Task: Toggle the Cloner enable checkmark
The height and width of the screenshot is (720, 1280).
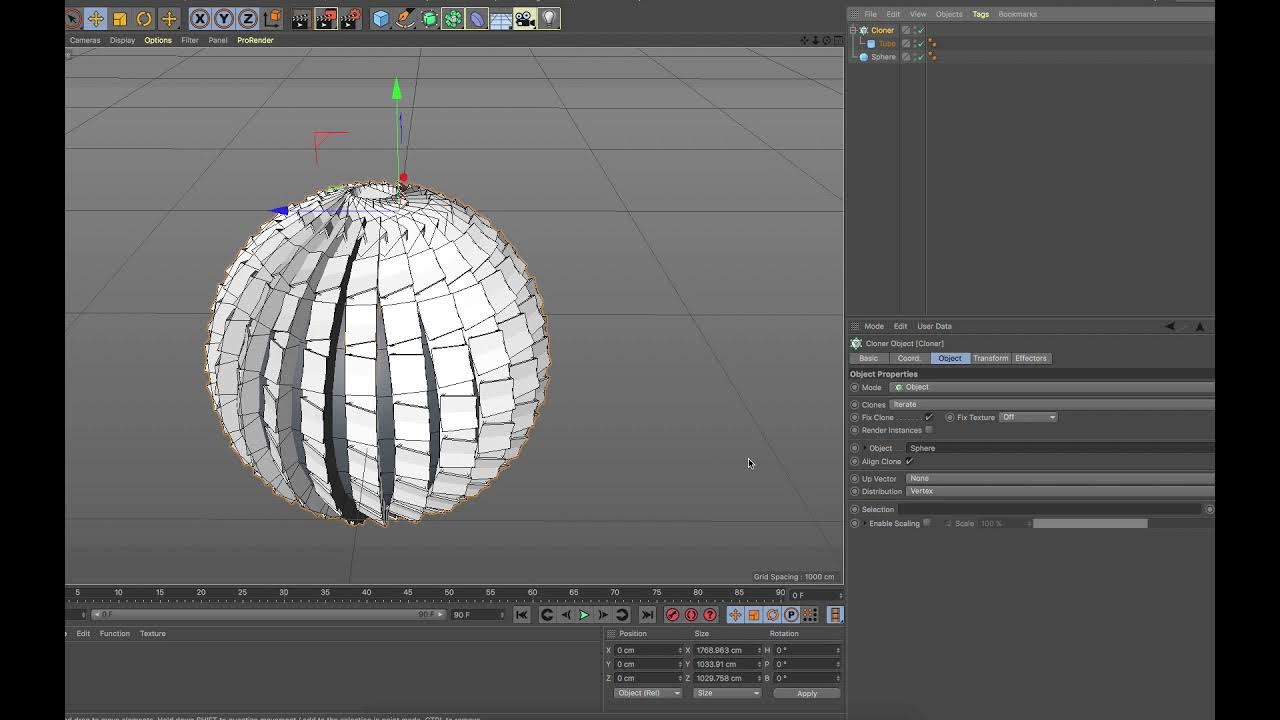Action: coord(919,30)
